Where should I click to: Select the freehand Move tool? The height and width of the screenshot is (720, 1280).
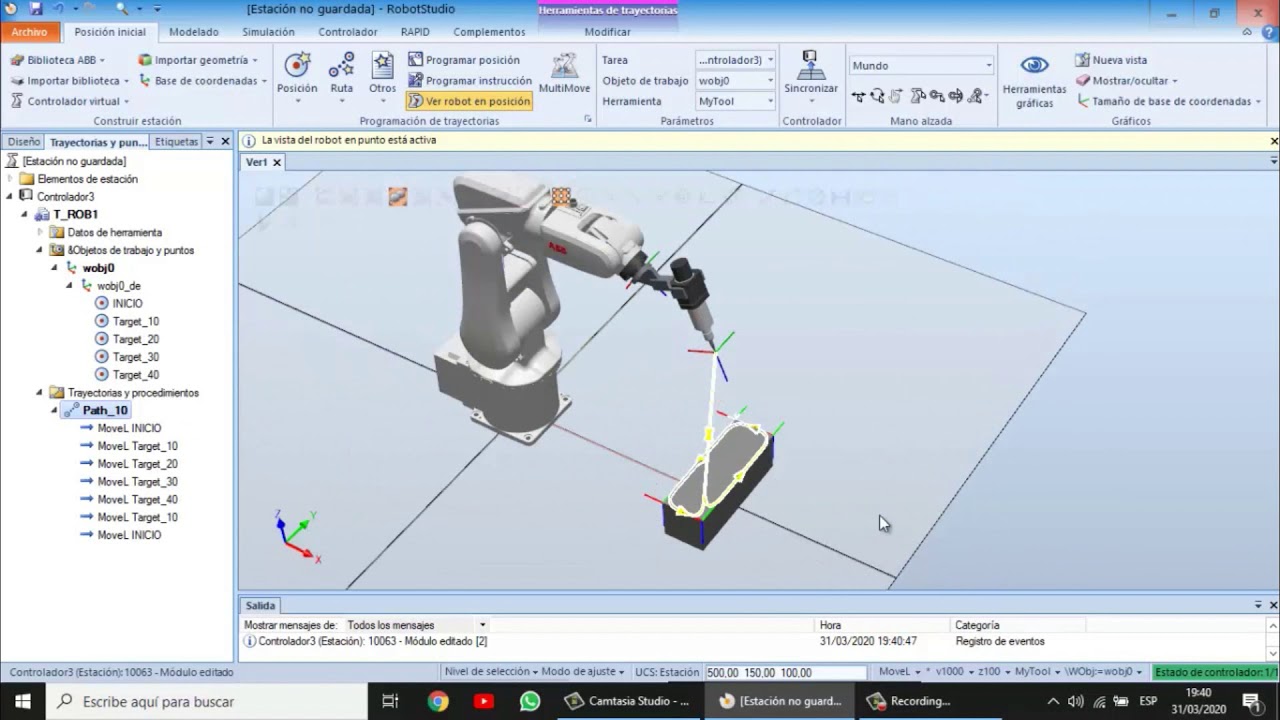click(858, 96)
